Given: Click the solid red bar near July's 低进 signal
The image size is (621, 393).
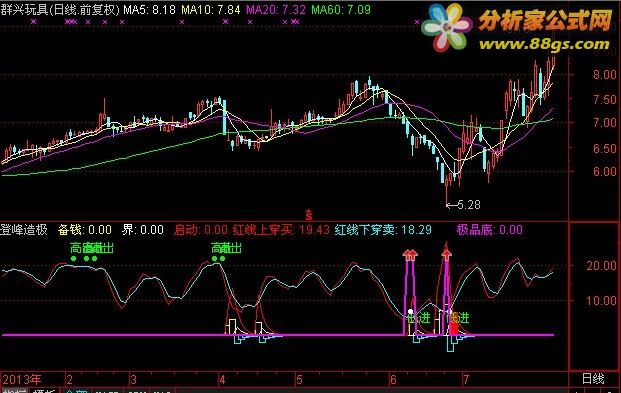Looking at the screenshot, I should 454,326.
